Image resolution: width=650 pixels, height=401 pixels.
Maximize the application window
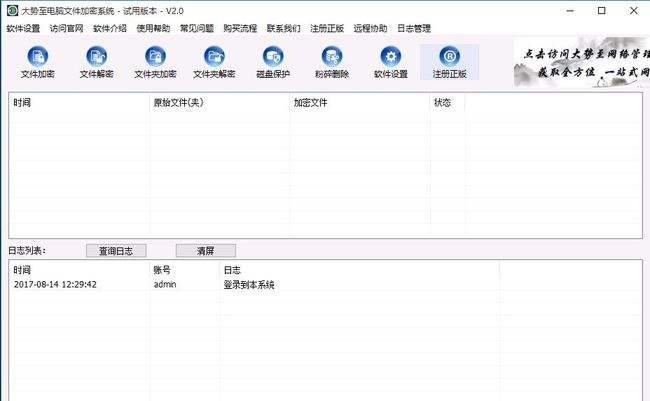click(601, 11)
